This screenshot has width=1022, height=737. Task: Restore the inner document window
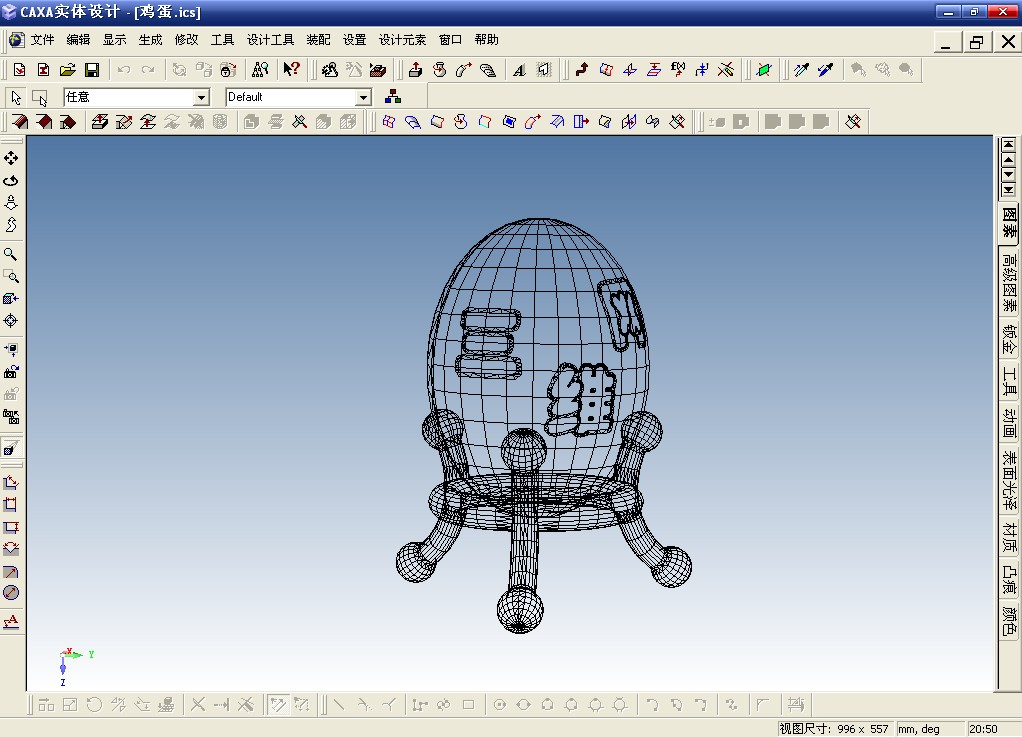click(x=976, y=42)
